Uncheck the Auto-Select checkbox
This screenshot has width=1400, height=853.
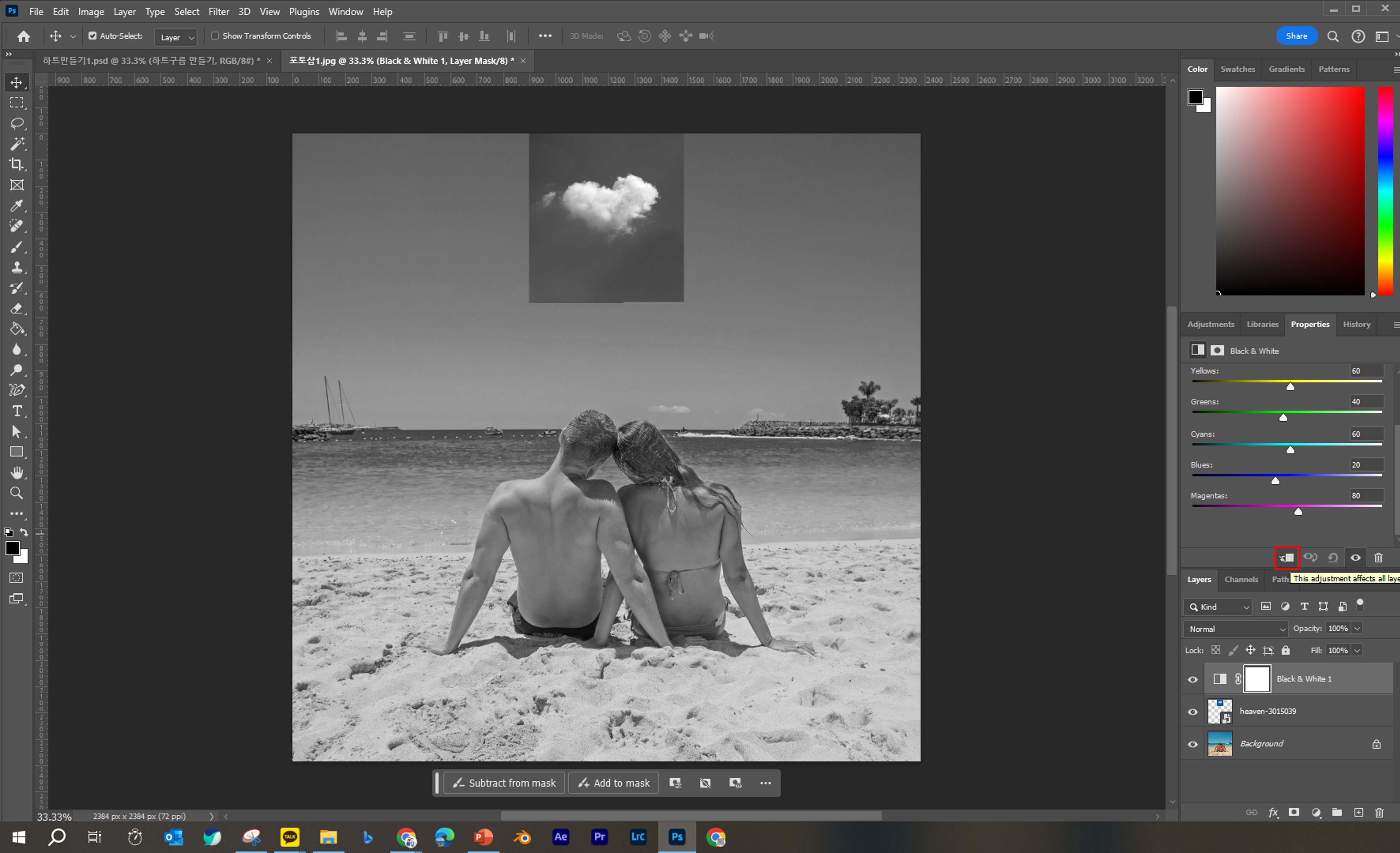click(x=93, y=36)
